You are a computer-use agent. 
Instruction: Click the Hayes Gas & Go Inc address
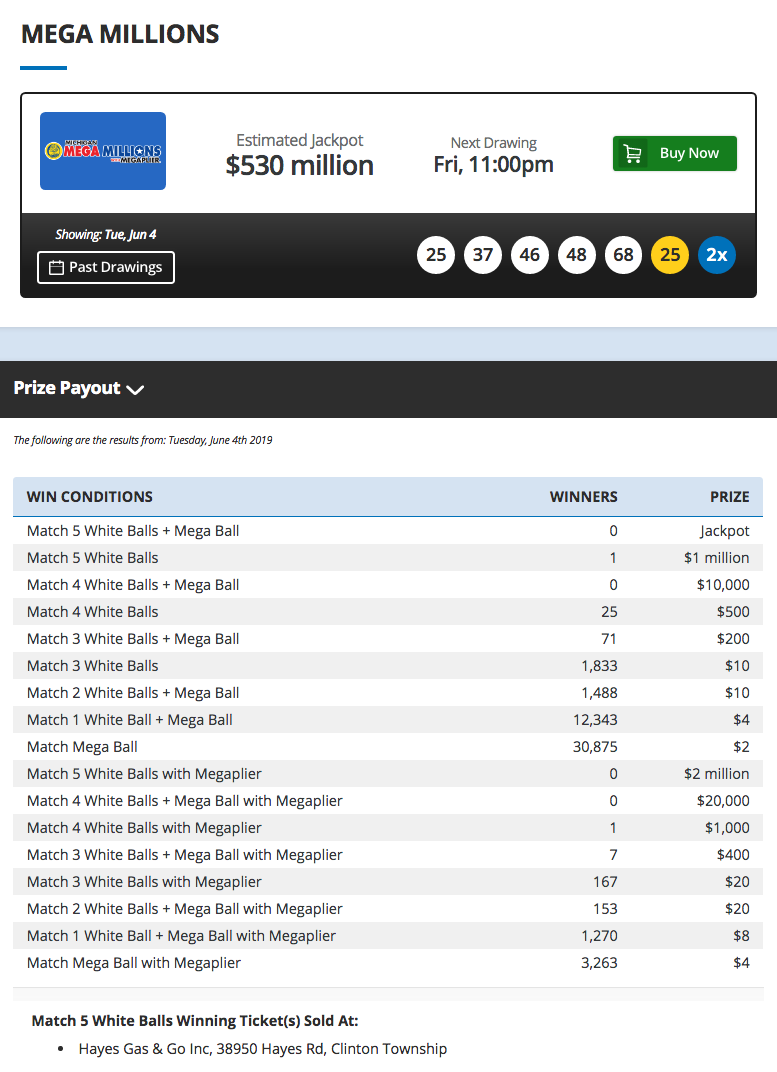tap(262, 1049)
